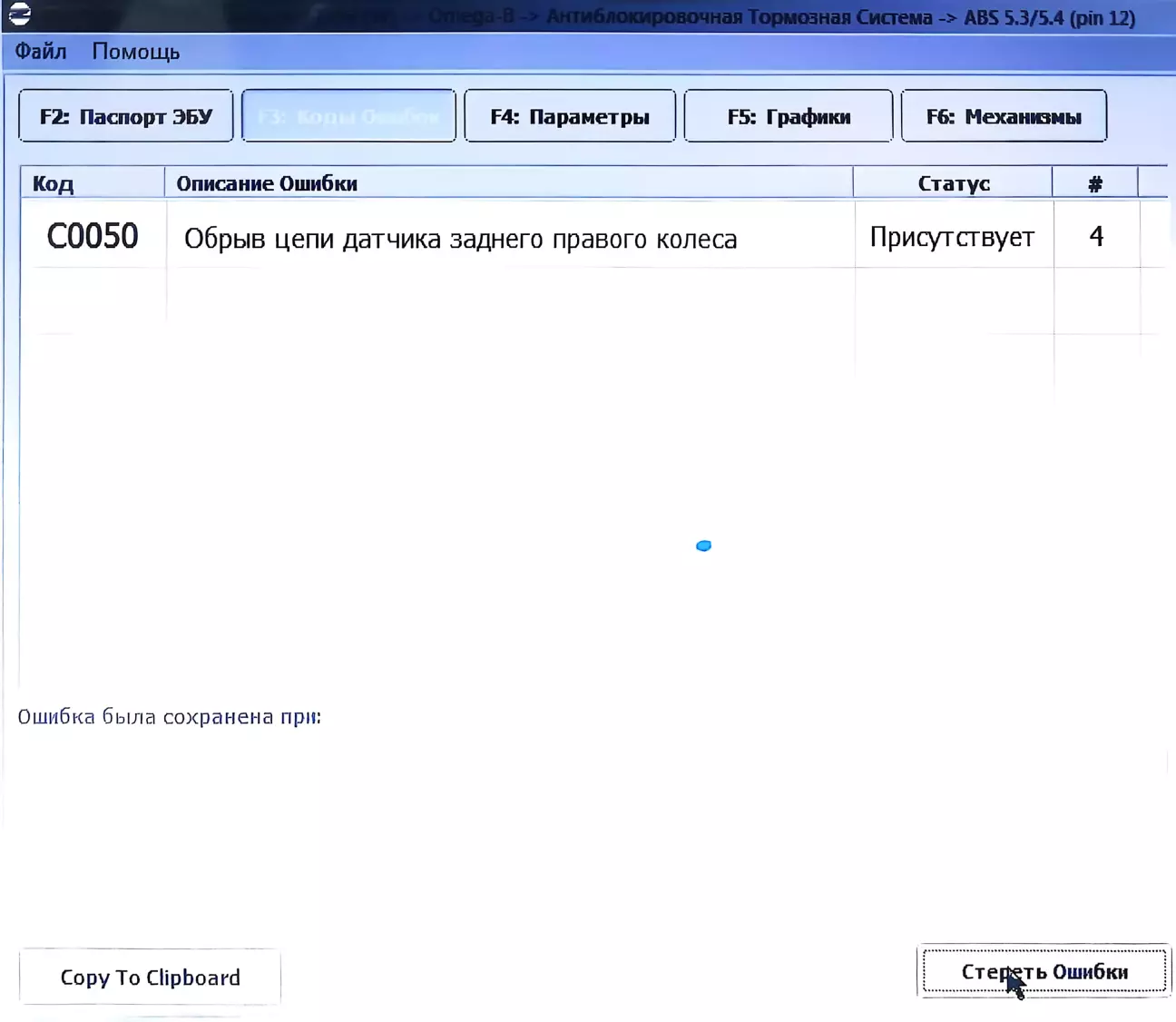Click the ABS 5.3/5.4 window title bar

tap(780, 17)
